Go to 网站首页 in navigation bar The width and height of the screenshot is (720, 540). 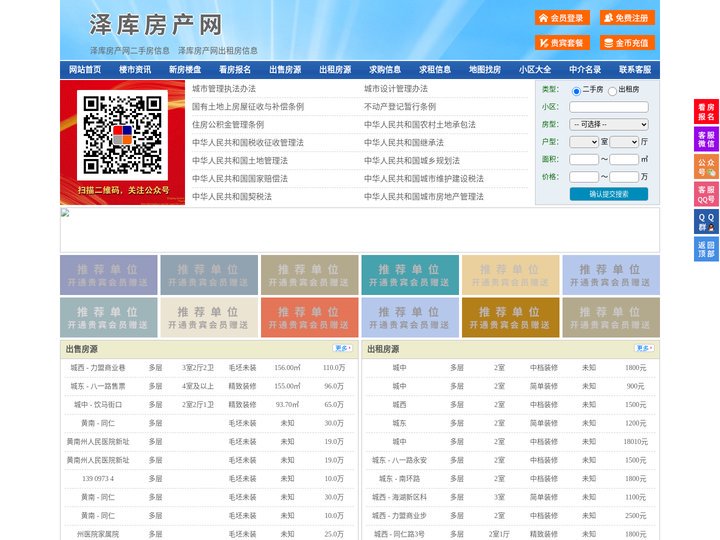85,70
